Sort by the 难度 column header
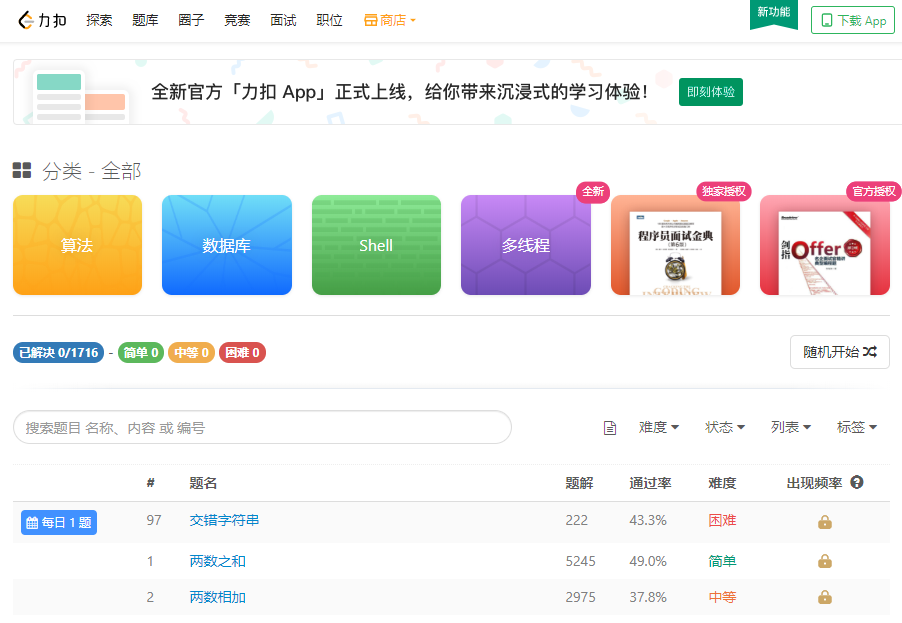This screenshot has height=623, width=902. click(723, 483)
